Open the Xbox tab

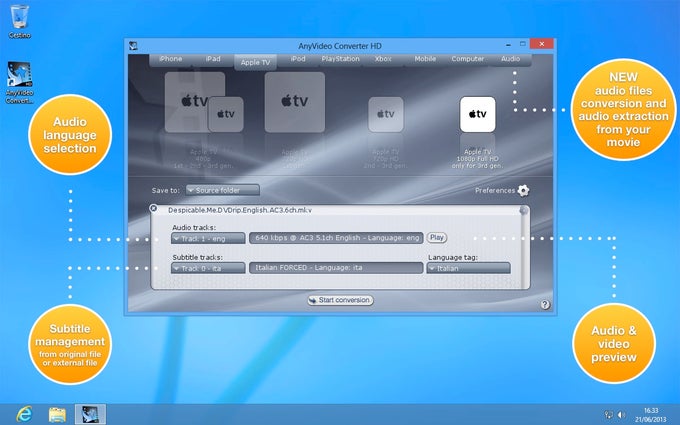click(x=383, y=59)
